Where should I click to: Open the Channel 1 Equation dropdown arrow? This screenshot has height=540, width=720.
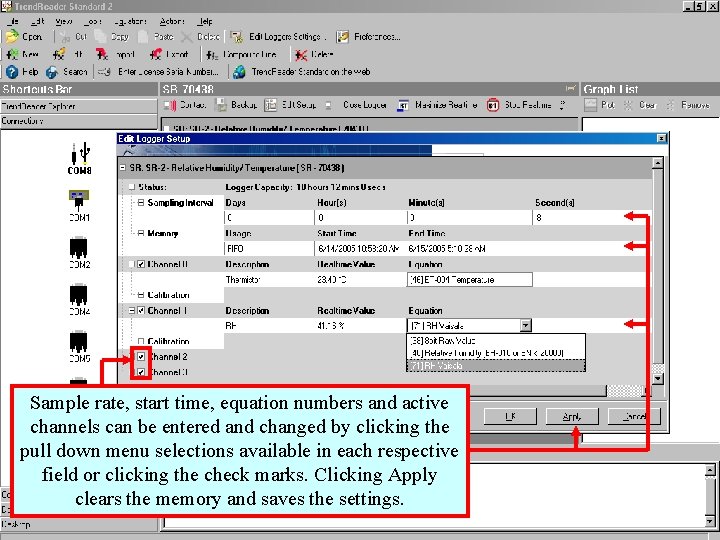coord(526,326)
